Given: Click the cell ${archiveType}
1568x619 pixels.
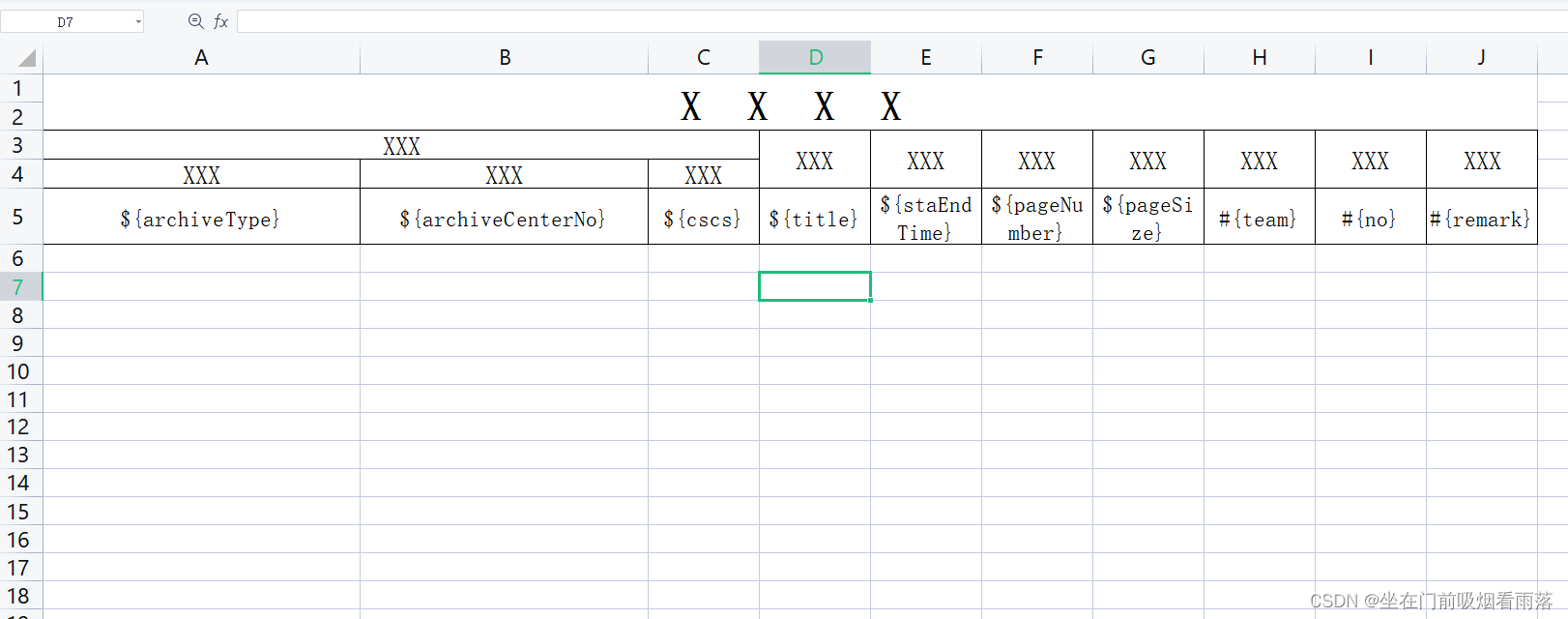Looking at the screenshot, I should [201, 217].
